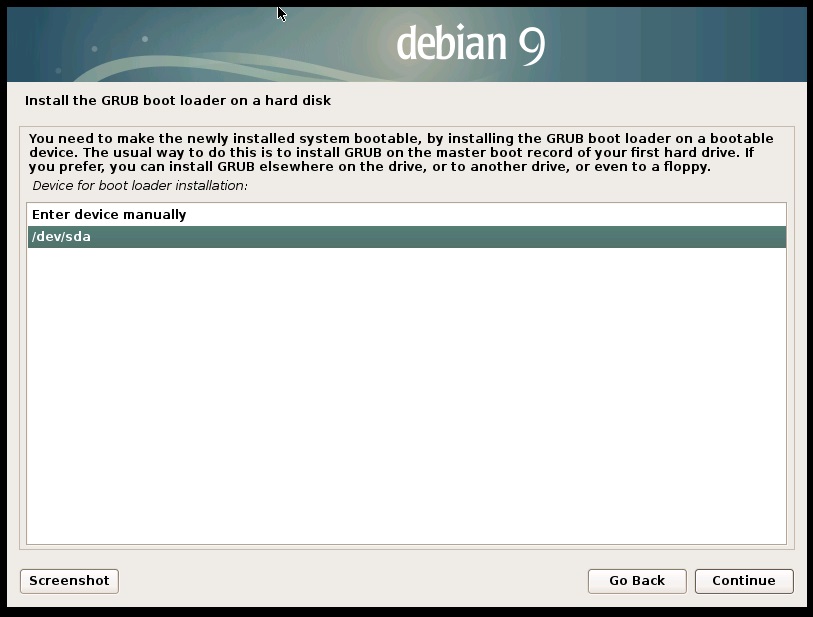Click the Install the GRUB boot loader heading
The height and width of the screenshot is (617, 813).
(177, 101)
